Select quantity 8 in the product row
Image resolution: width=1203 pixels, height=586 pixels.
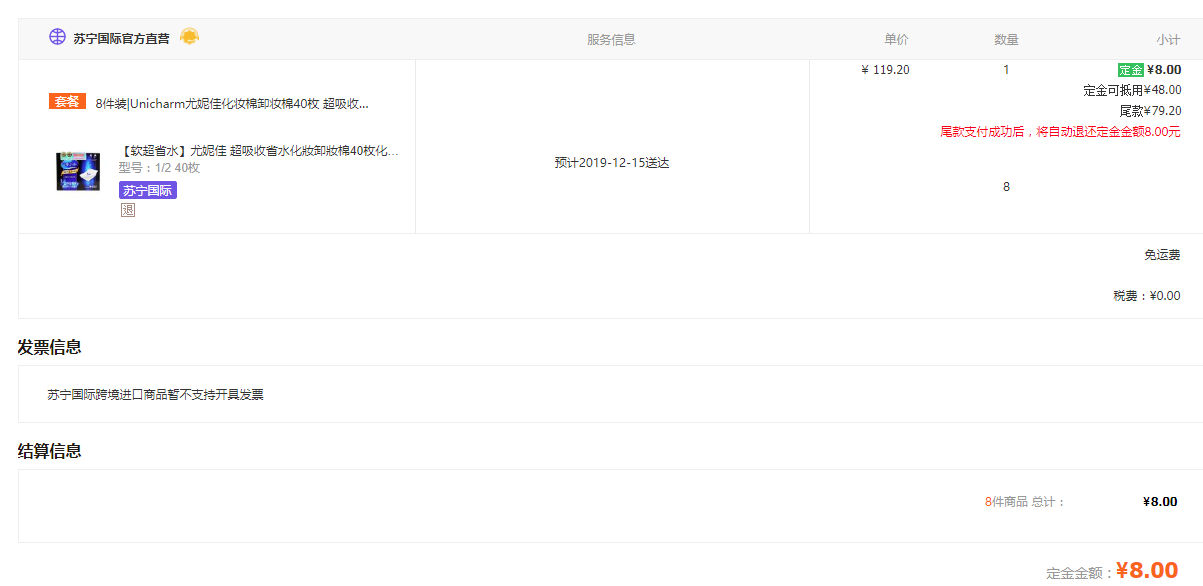coord(1006,187)
